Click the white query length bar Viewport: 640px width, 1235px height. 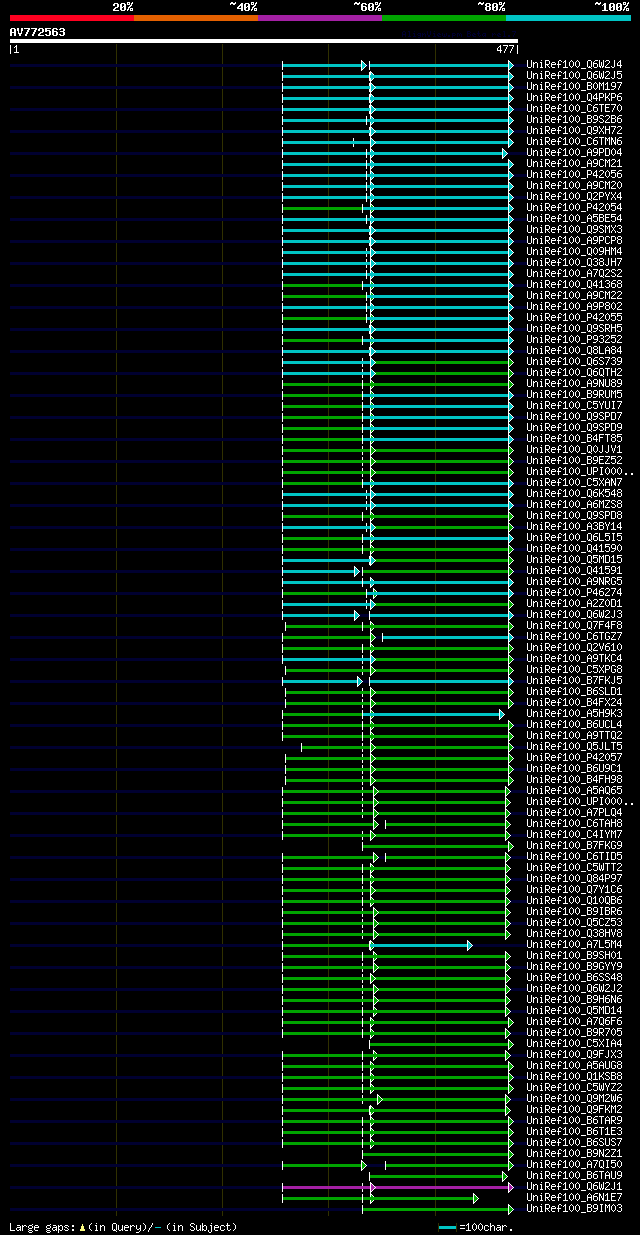pos(263,41)
